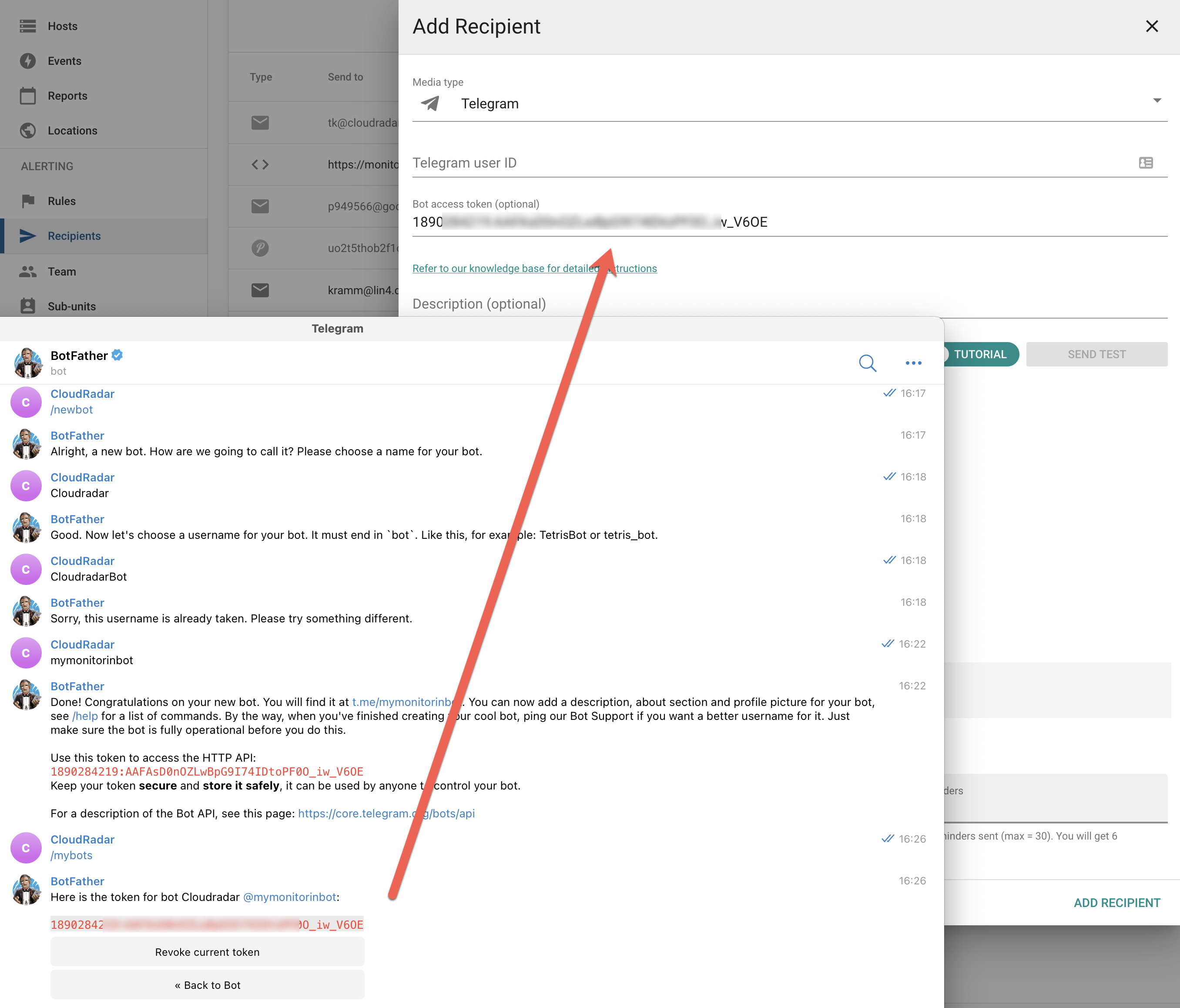The image size is (1180, 1008).
Task: Click the Team people icon
Action: (27, 272)
